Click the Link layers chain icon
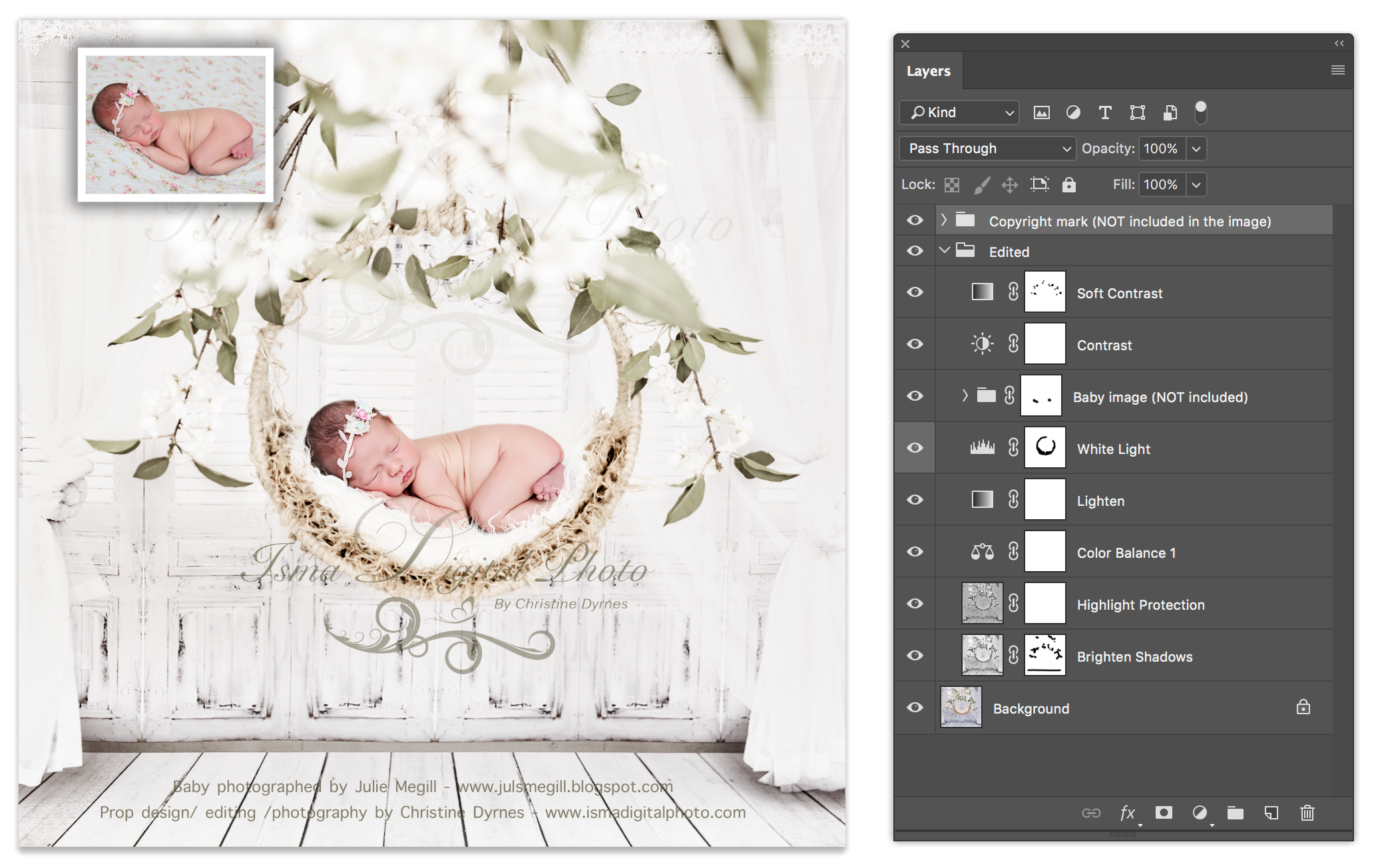Screen dimensions: 1374x868 [1091, 813]
